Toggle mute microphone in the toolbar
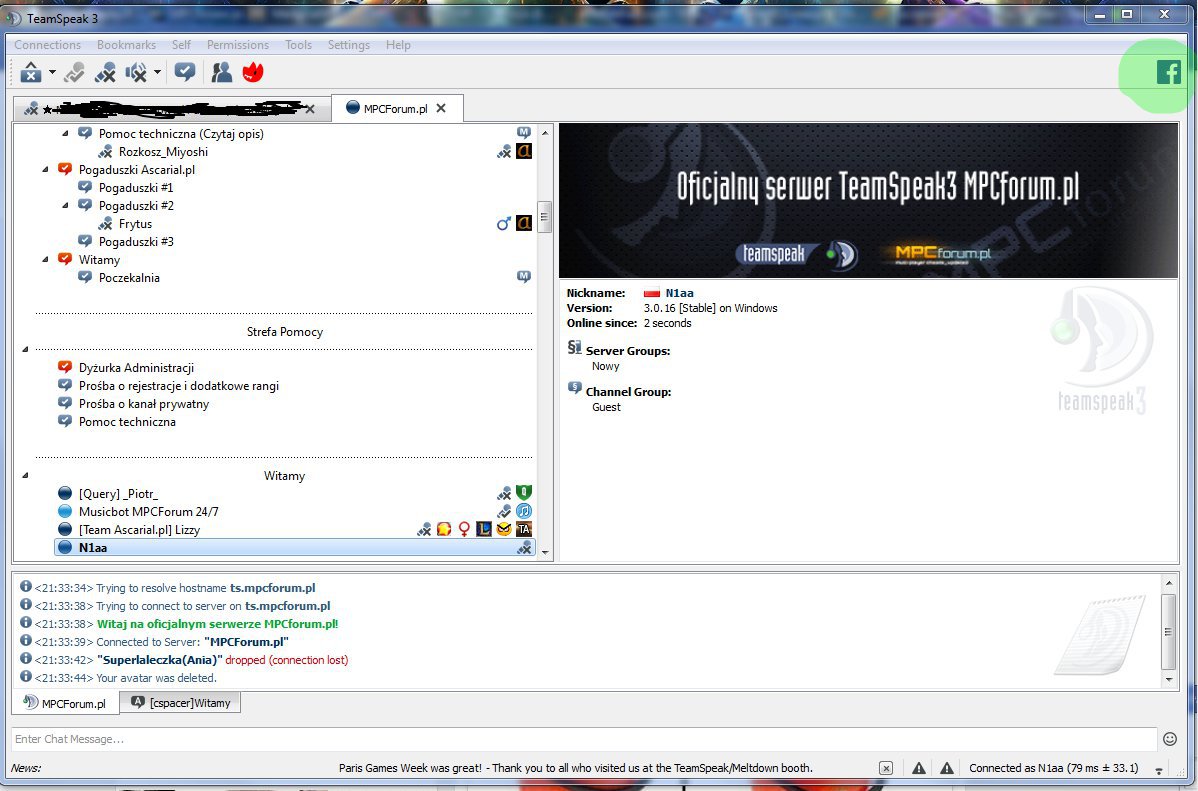Screen dimensions: 1198x791 pos(105,73)
